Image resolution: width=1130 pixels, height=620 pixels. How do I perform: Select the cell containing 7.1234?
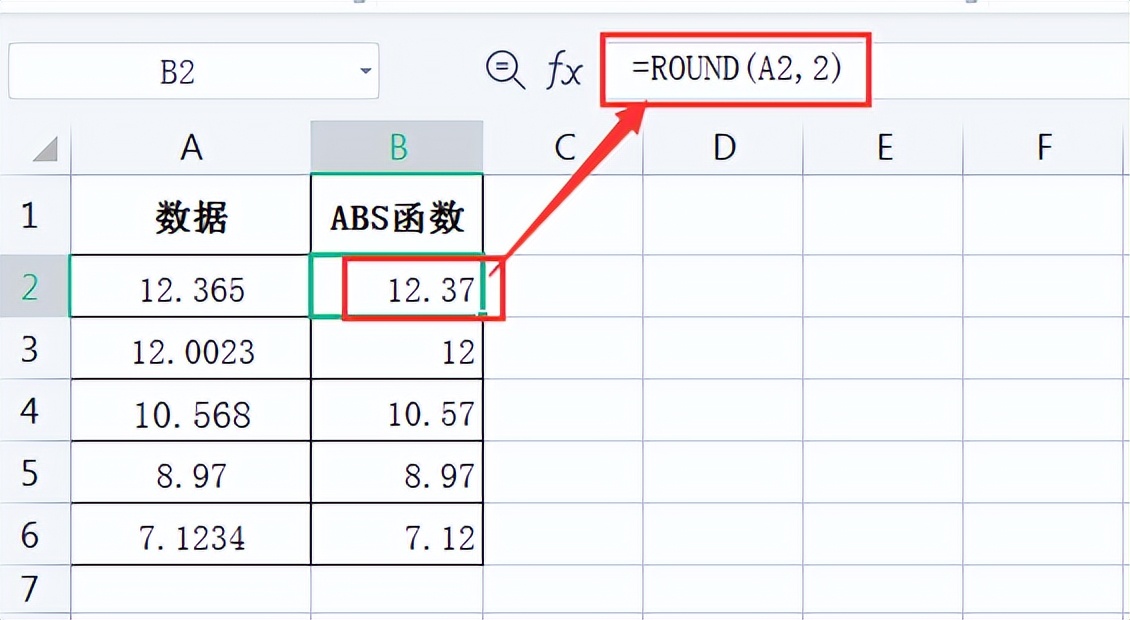(190, 535)
